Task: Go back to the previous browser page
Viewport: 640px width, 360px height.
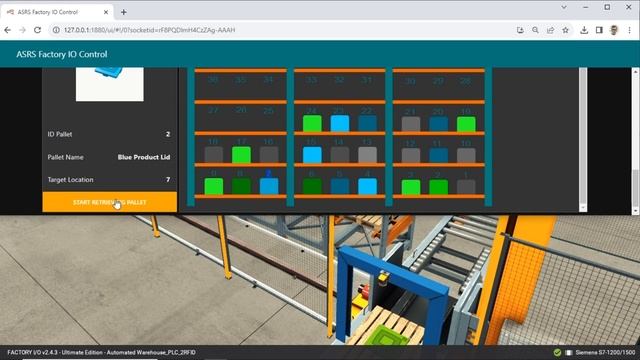Action: pyautogui.click(x=7, y=30)
